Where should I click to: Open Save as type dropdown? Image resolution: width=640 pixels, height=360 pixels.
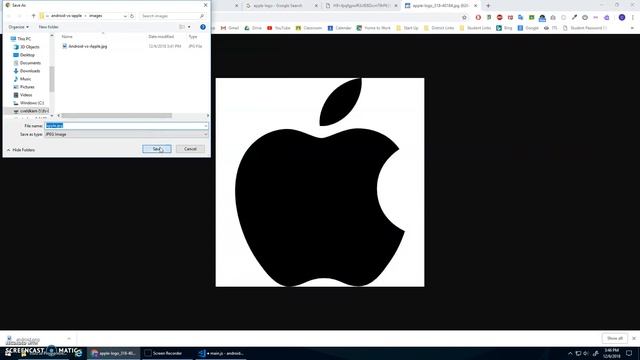coord(126,134)
